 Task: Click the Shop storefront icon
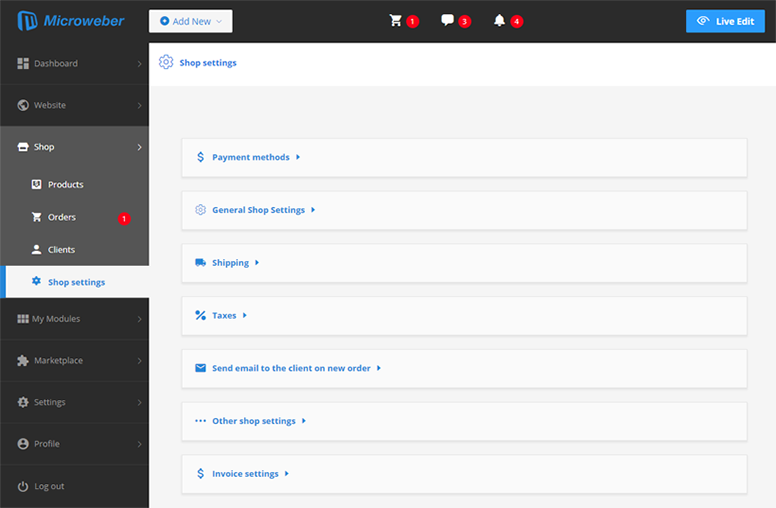23,147
